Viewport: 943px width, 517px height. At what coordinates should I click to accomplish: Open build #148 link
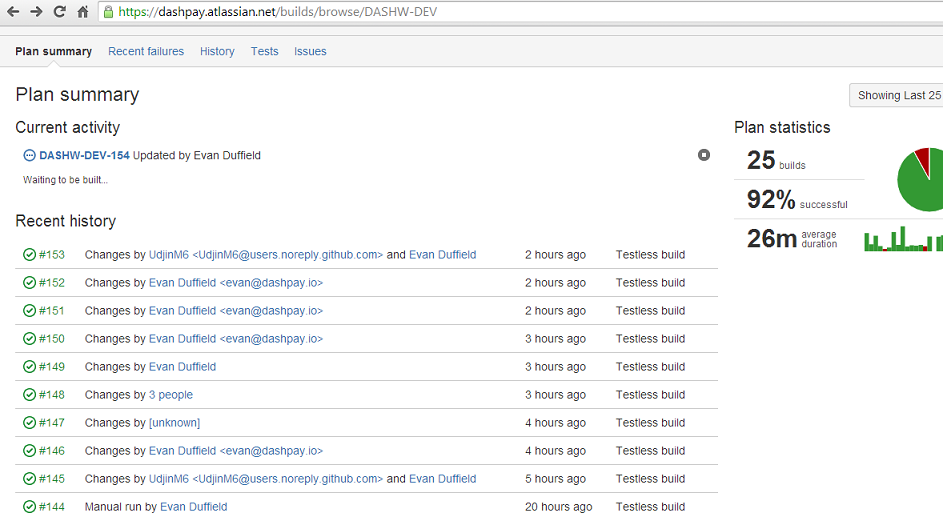coord(52,395)
